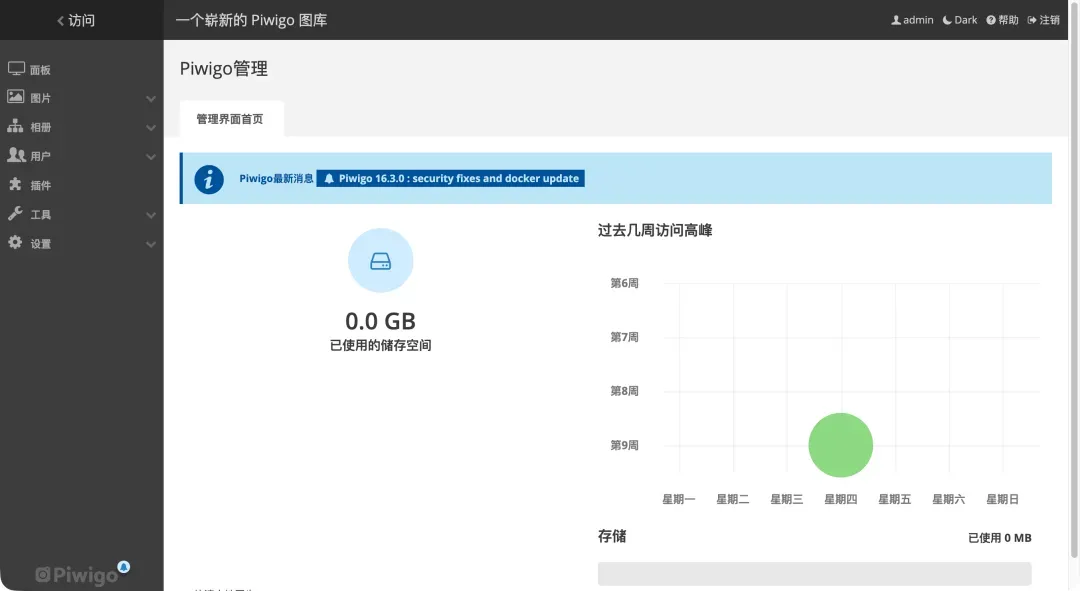Click the green bubble on 星期四 chart
Viewport: 1080px width, 591px height.
coord(840,445)
